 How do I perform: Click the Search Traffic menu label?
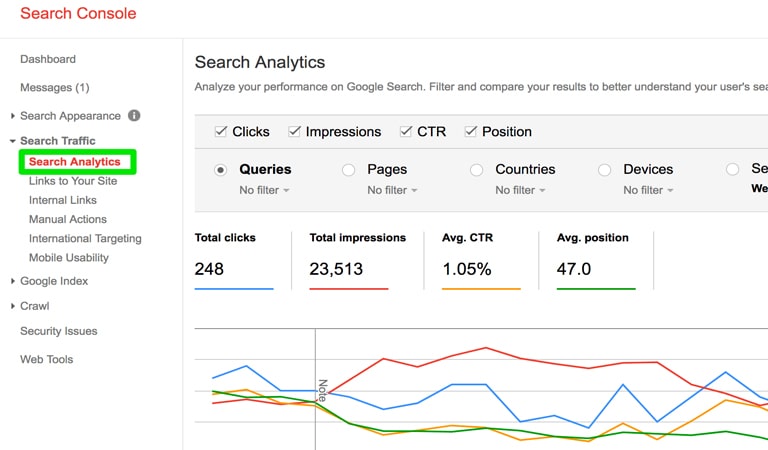(x=58, y=141)
